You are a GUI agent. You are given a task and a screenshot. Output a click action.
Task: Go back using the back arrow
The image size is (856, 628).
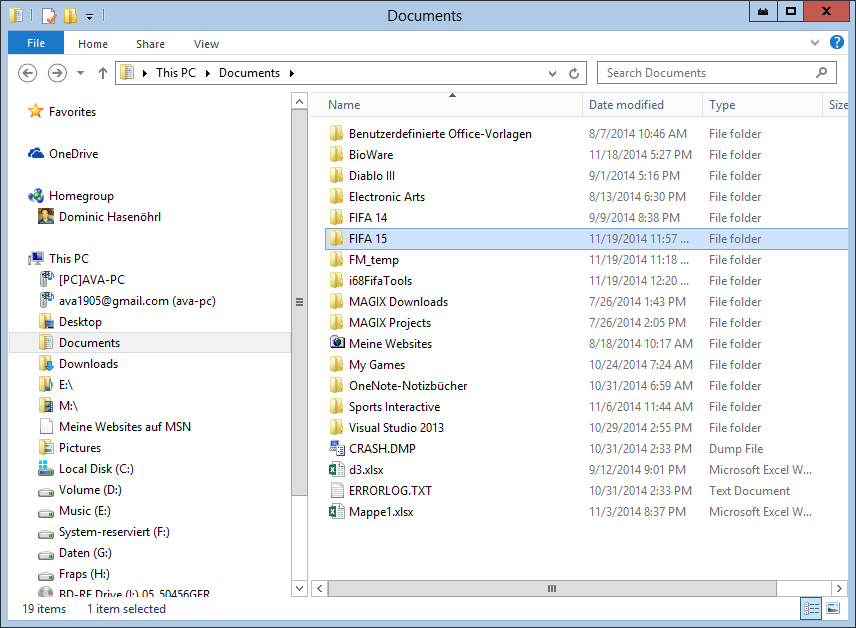pos(28,73)
